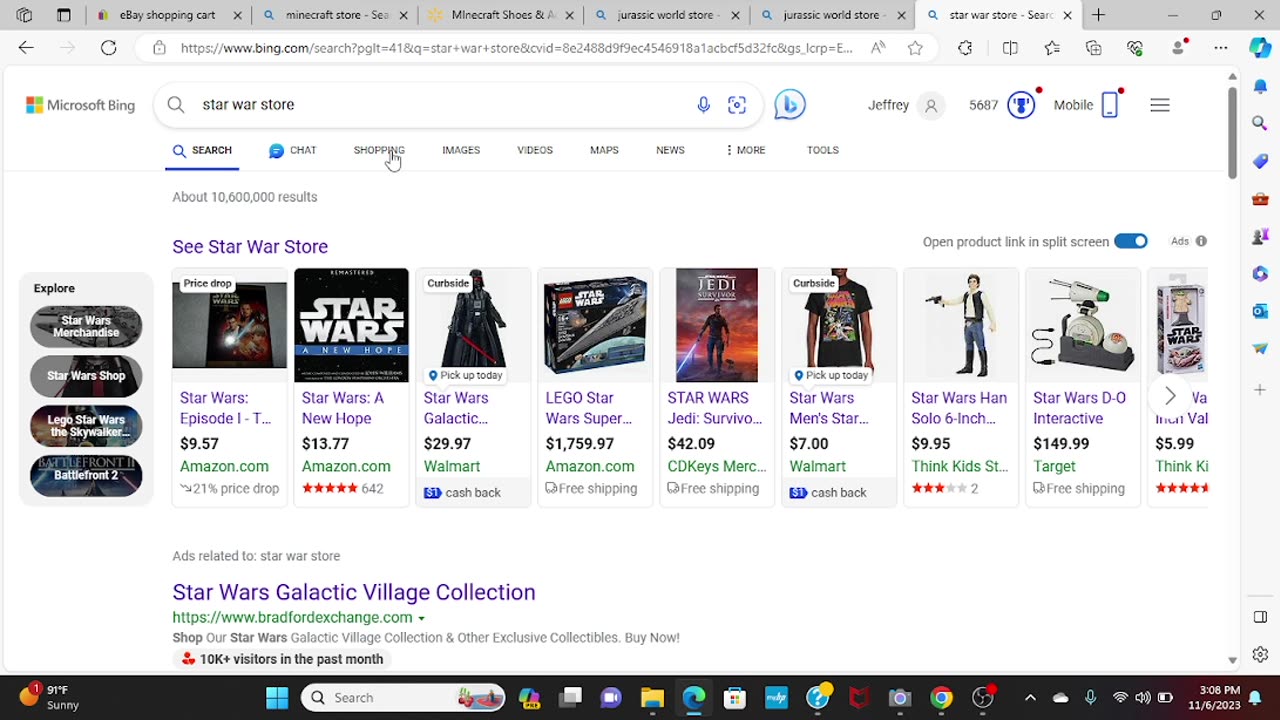This screenshot has height=720, width=1280.
Task: Open the Copilot icon in Edge
Action: pos(1260,47)
